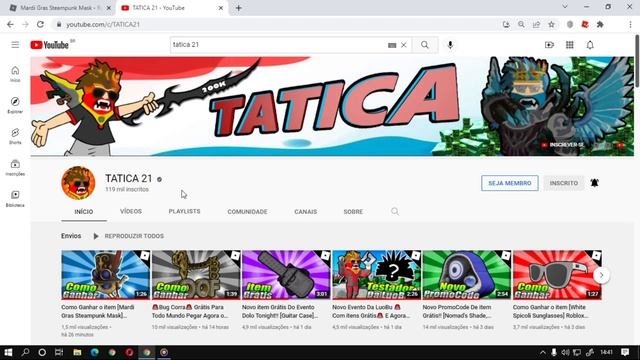
Task: Click the browser address bar
Action: click(x=278, y=24)
